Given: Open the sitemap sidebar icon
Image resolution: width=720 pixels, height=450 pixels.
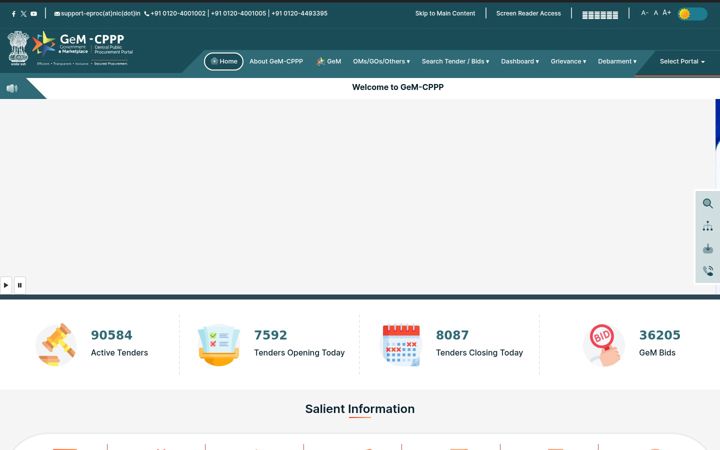Looking at the screenshot, I should pyautogui.click(x=708, y=226).
